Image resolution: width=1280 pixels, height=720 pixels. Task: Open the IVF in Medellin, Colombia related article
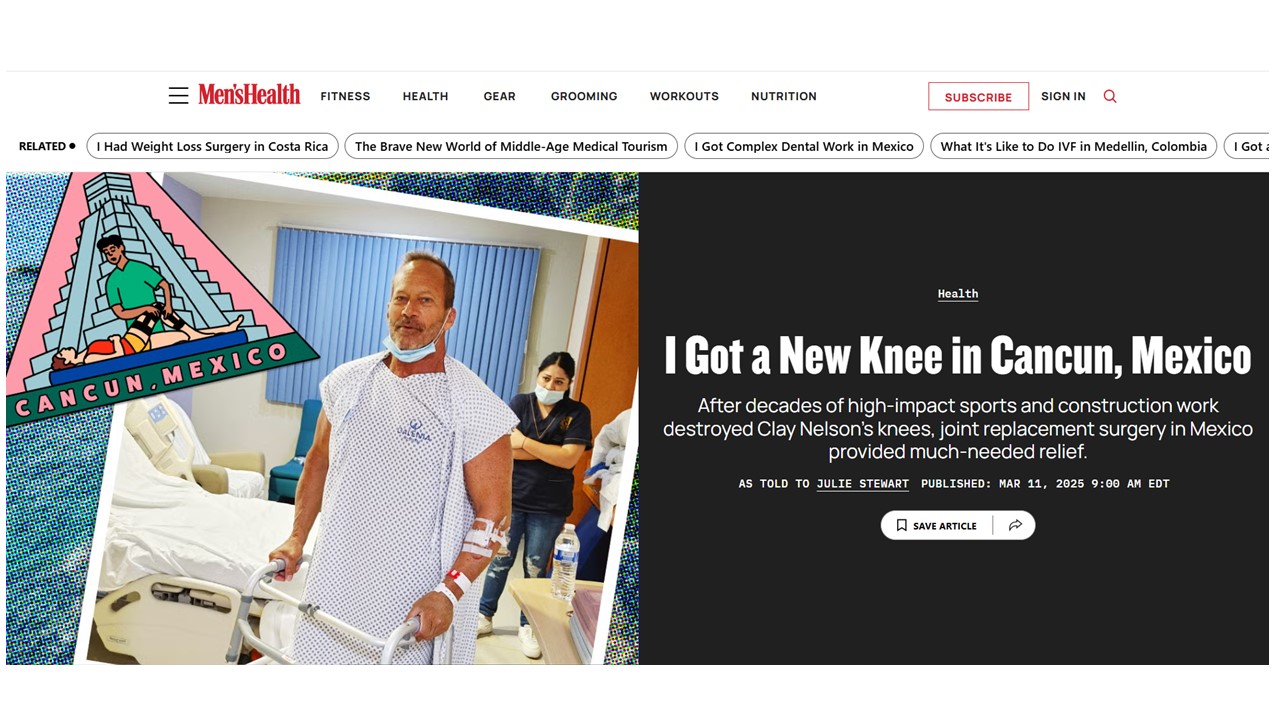(x=1074, y=146)
